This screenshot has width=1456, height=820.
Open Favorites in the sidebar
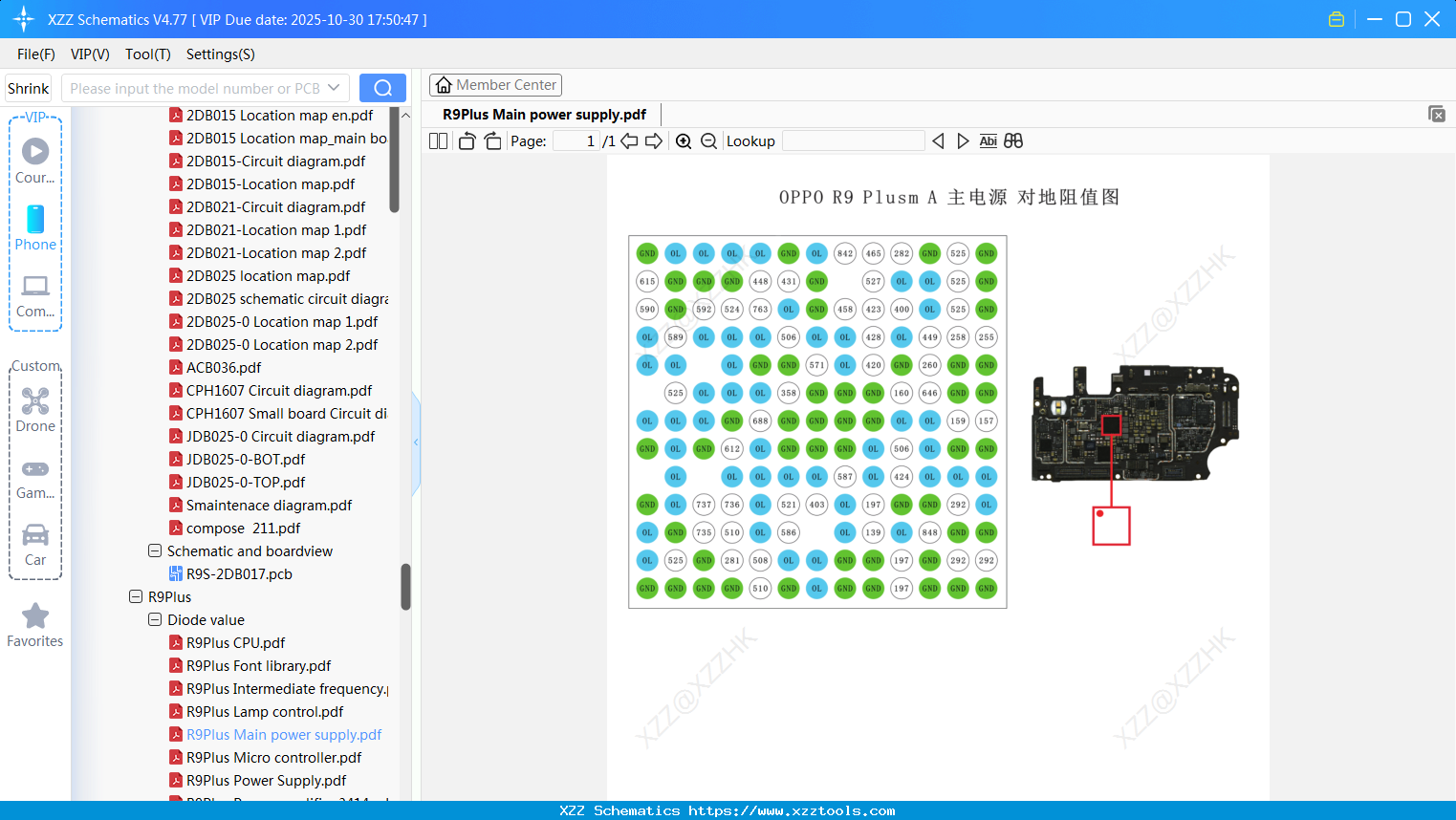(35, 625)
